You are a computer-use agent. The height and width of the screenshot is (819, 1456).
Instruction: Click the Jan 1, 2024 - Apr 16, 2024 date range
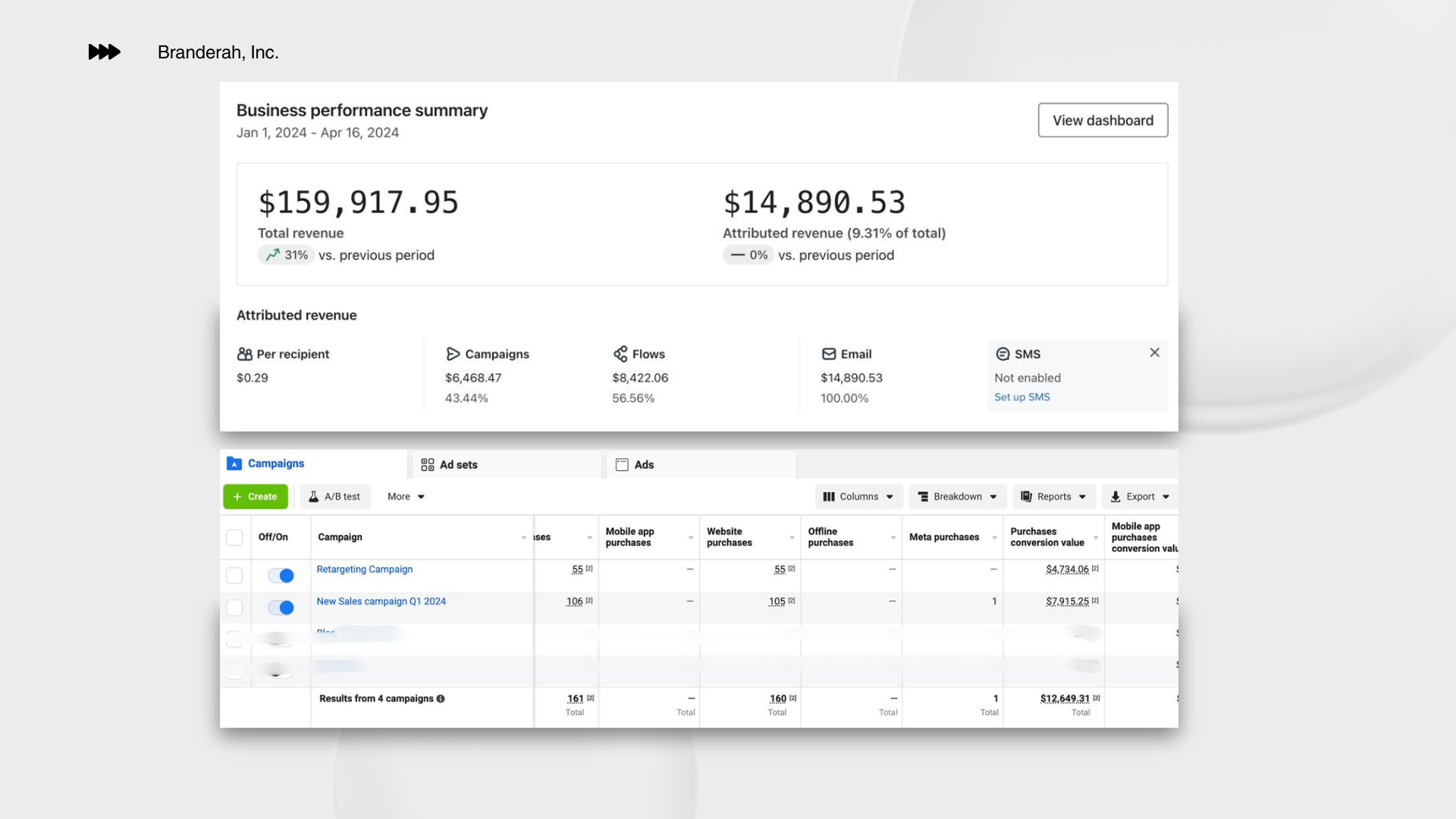click(318, 133)
